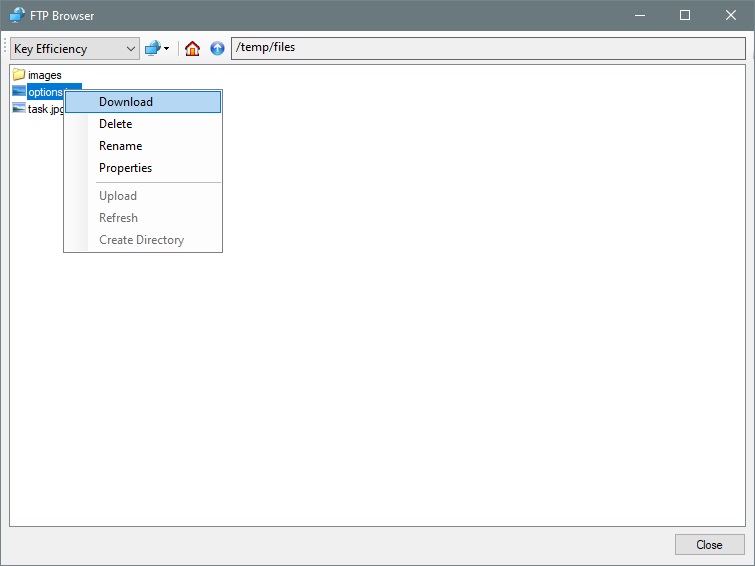This screenshot has width=755, height=566.
Task: Choose Delete from the context menu
Action: (x=143, y=124)
